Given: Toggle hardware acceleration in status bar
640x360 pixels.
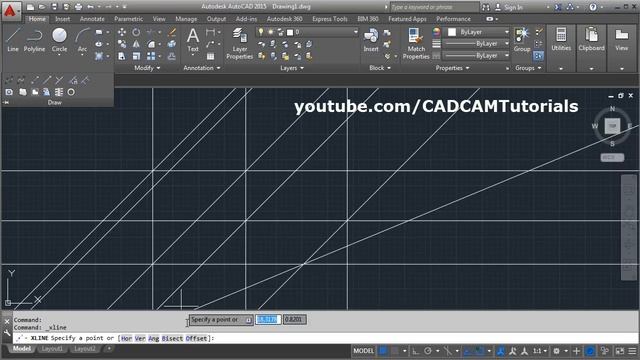Looking at the screenshot, I should coord(590,351).
